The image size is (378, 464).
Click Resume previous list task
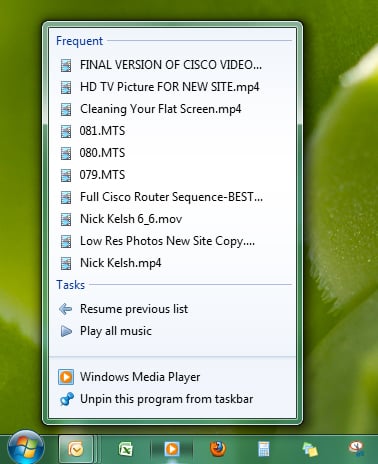172,309
